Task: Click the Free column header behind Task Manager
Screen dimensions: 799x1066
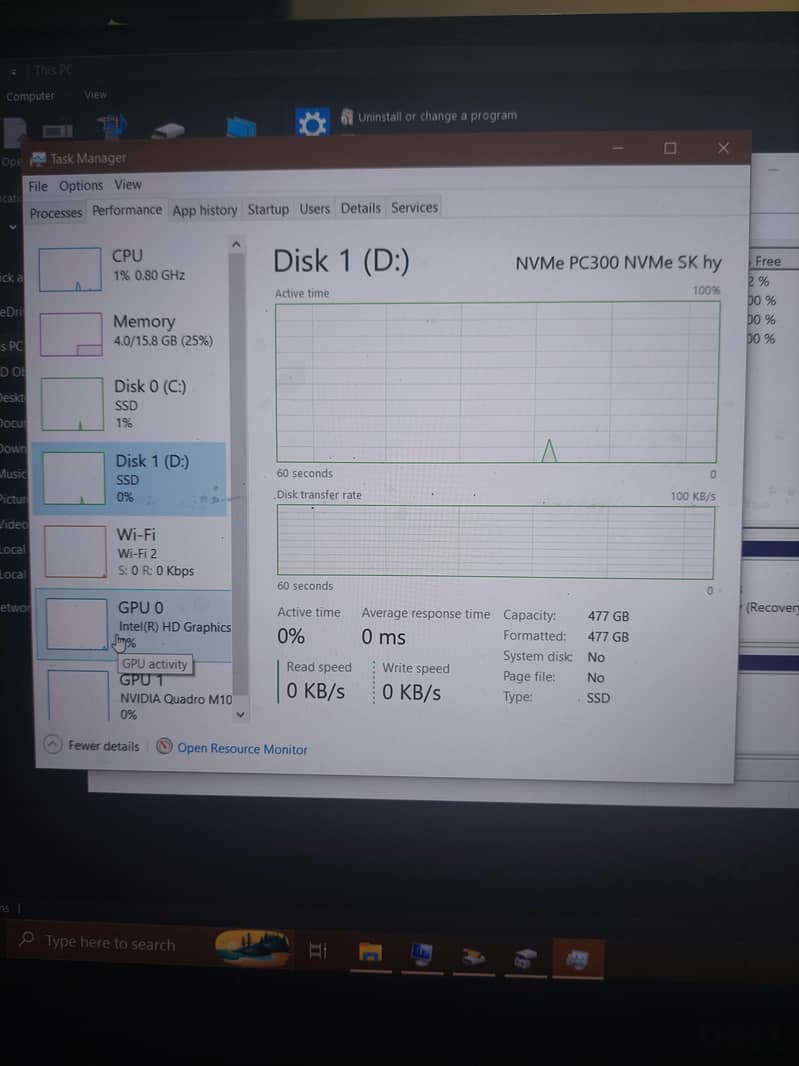Action: coord(768,261)
